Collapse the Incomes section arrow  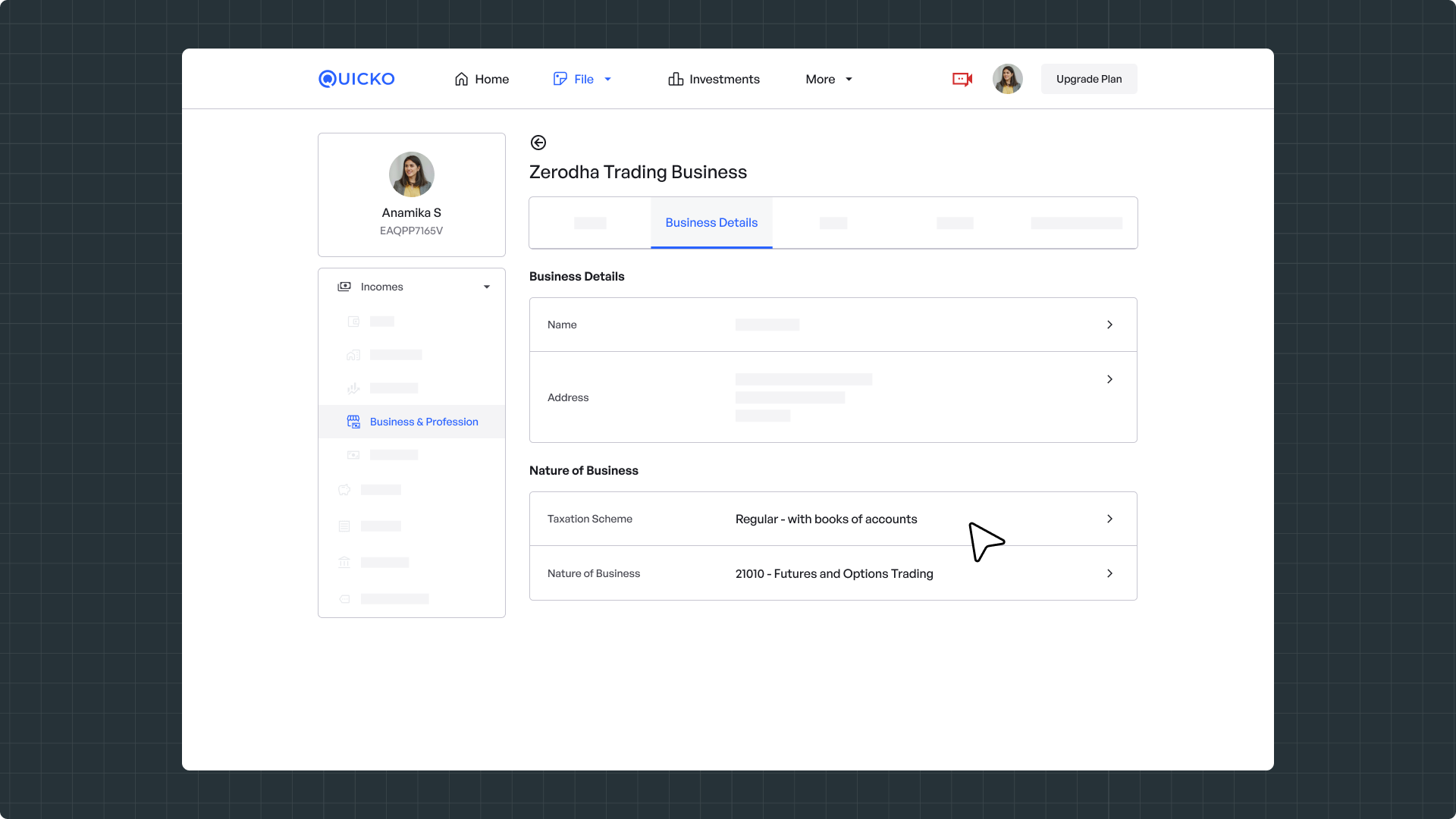487,287
